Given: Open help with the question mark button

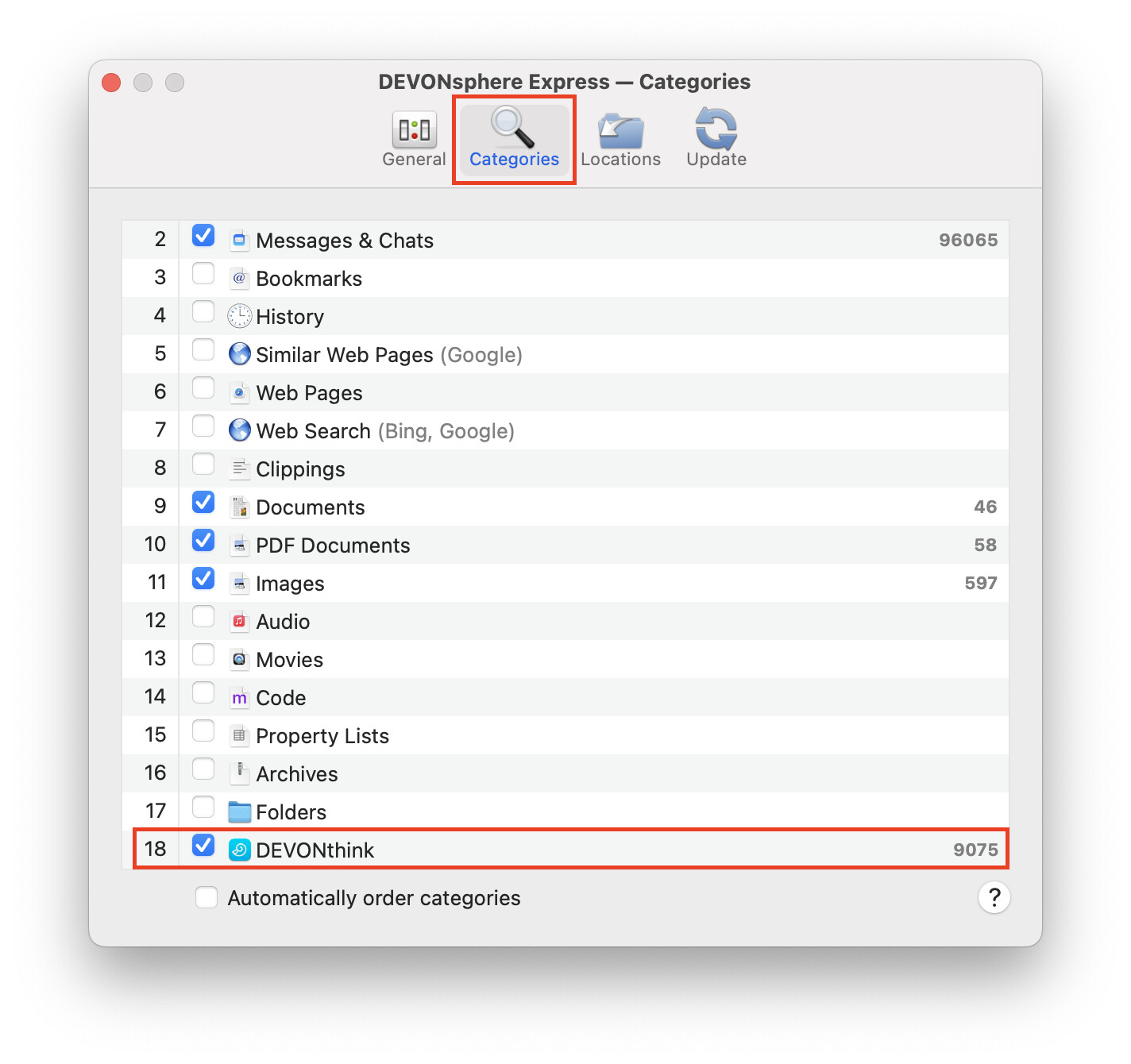Looking at the screenshot, I should (x=994, y=897).
